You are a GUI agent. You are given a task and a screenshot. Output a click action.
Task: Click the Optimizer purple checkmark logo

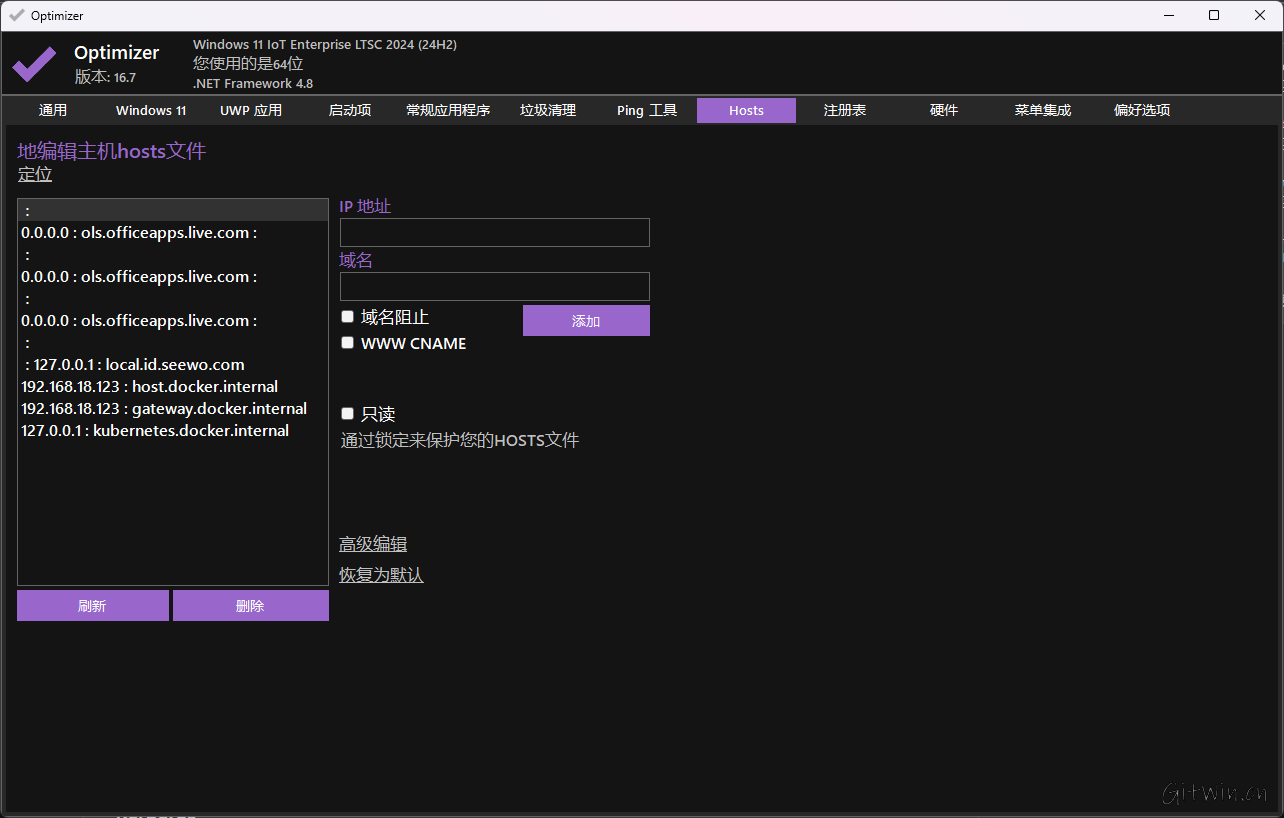click(x=34, y=64)
